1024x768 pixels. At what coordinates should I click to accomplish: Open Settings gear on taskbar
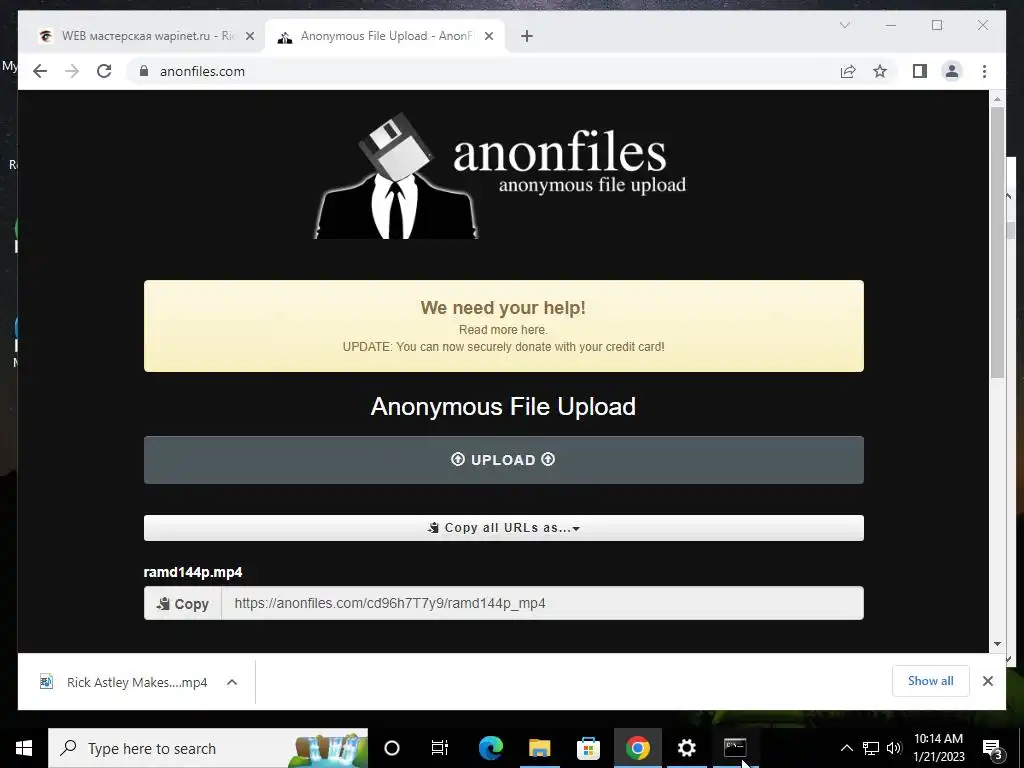pyautogui.click(x=686, y=748)
